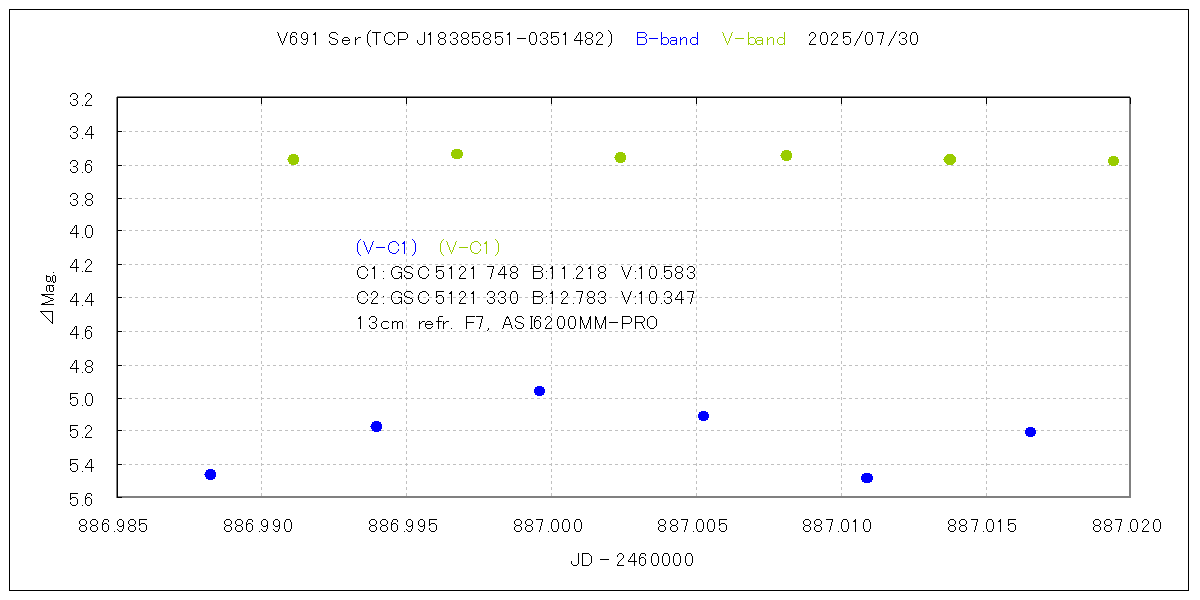This screenshot has width=1200, height=600.
Task: Select the faintest blue point near 887.011
Action: [x=867, y=478]
